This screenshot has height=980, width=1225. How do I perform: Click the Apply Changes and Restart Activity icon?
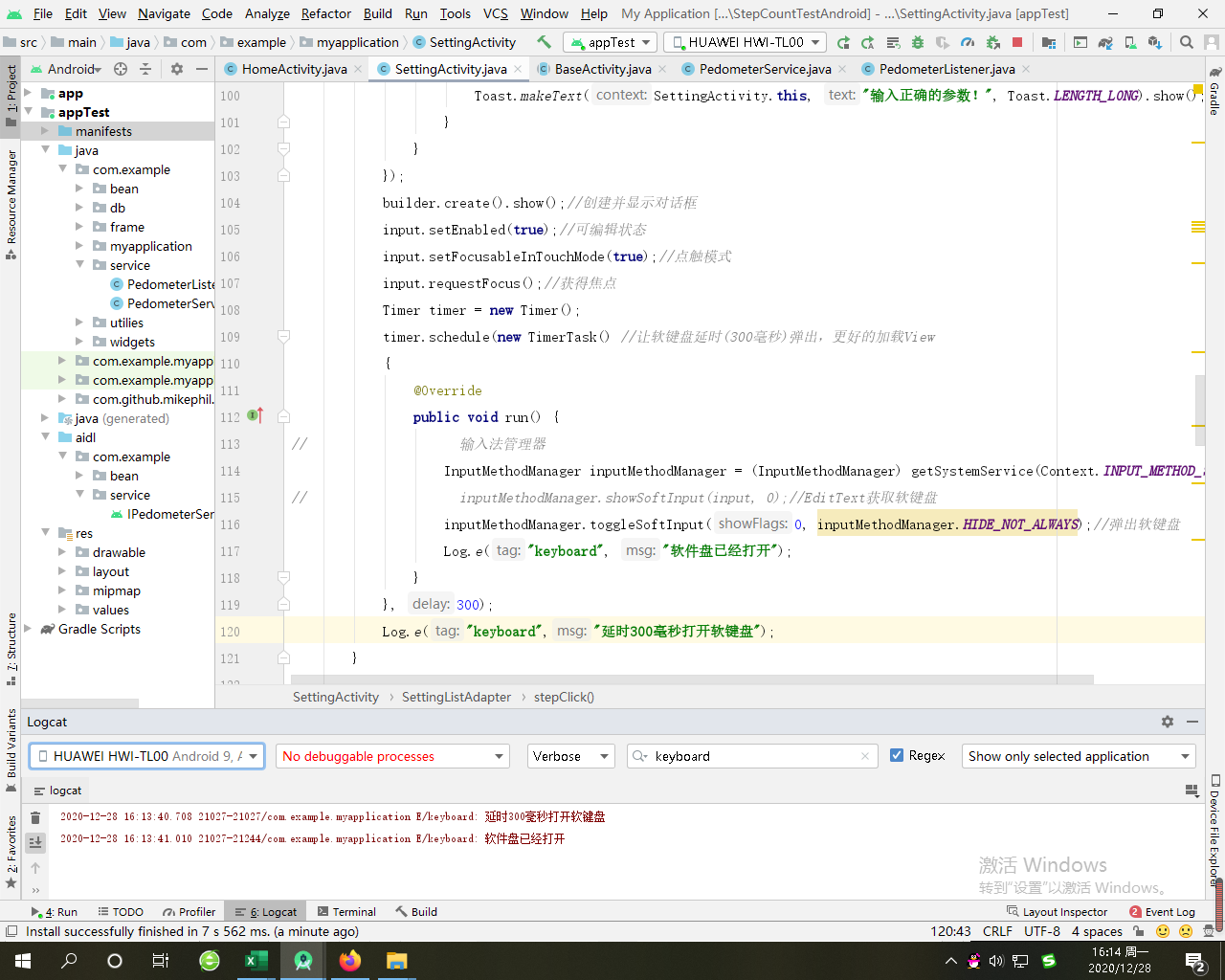click(x=867, y=42)
